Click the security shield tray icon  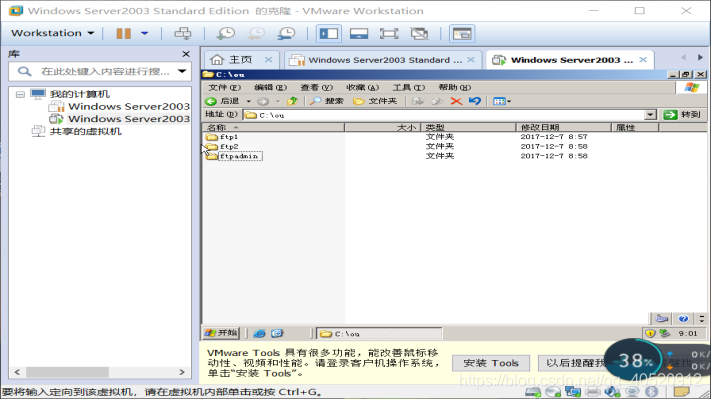[x=650, y=334]
